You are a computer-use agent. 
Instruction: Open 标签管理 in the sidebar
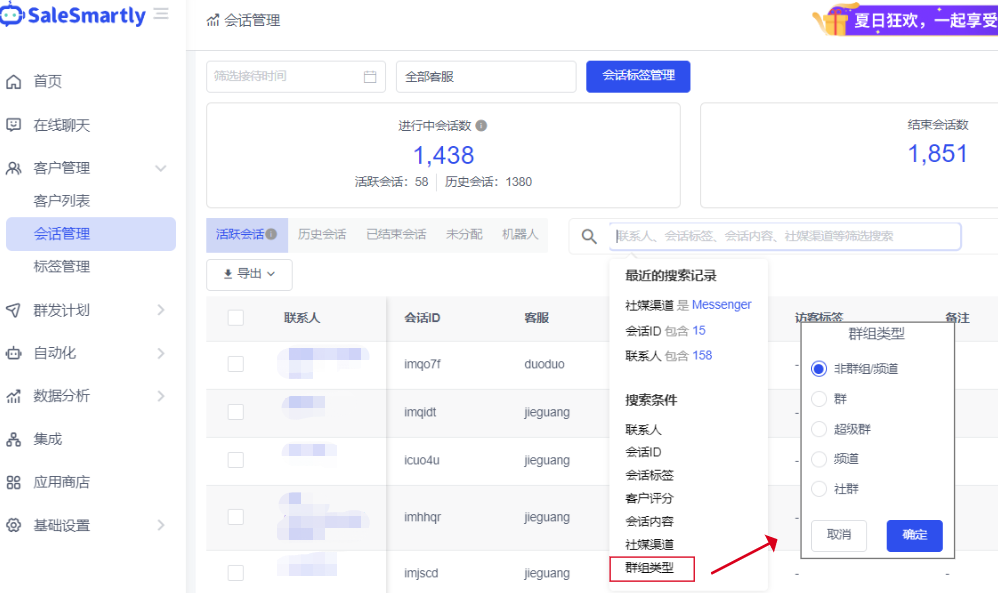pos(62,267)
